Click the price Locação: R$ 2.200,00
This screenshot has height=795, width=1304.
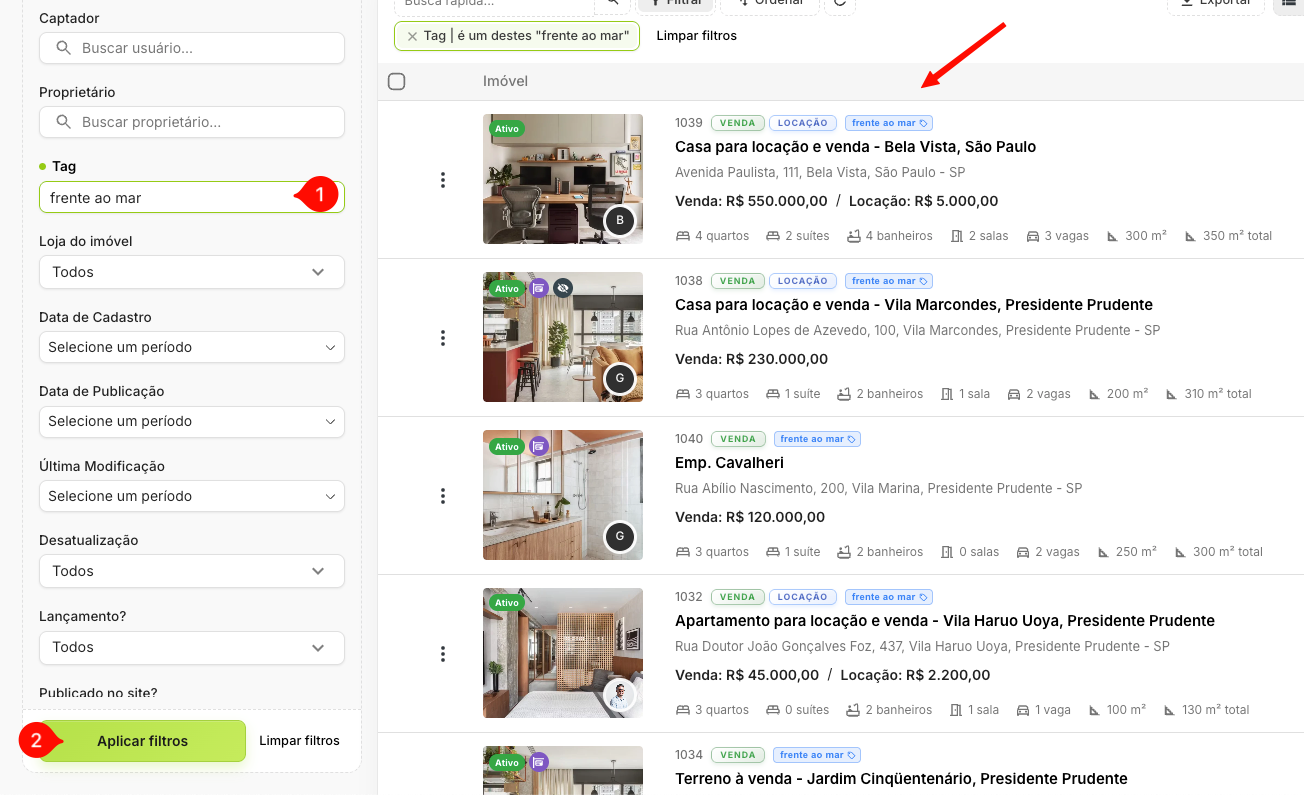pyautogui.click(x=915, y=675)
